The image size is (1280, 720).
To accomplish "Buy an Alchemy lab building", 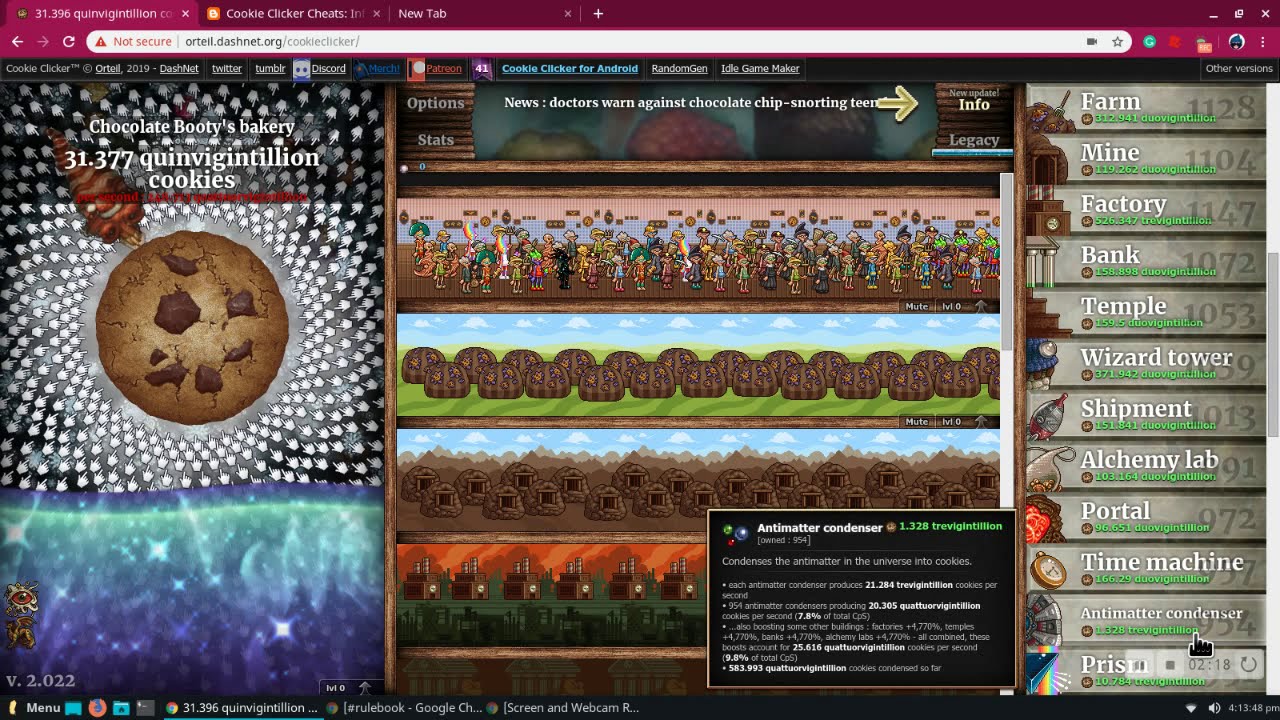I will [1146, 466].
